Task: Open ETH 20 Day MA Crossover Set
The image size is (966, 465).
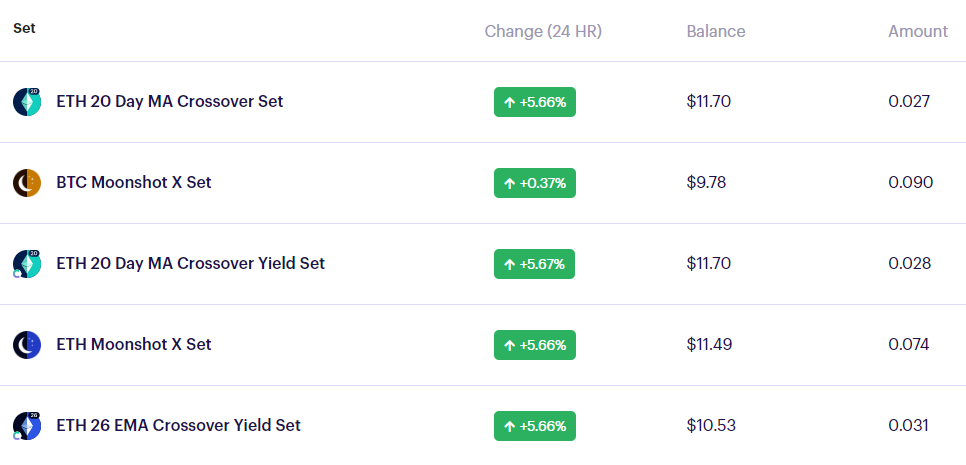Action: pos(169,101)
